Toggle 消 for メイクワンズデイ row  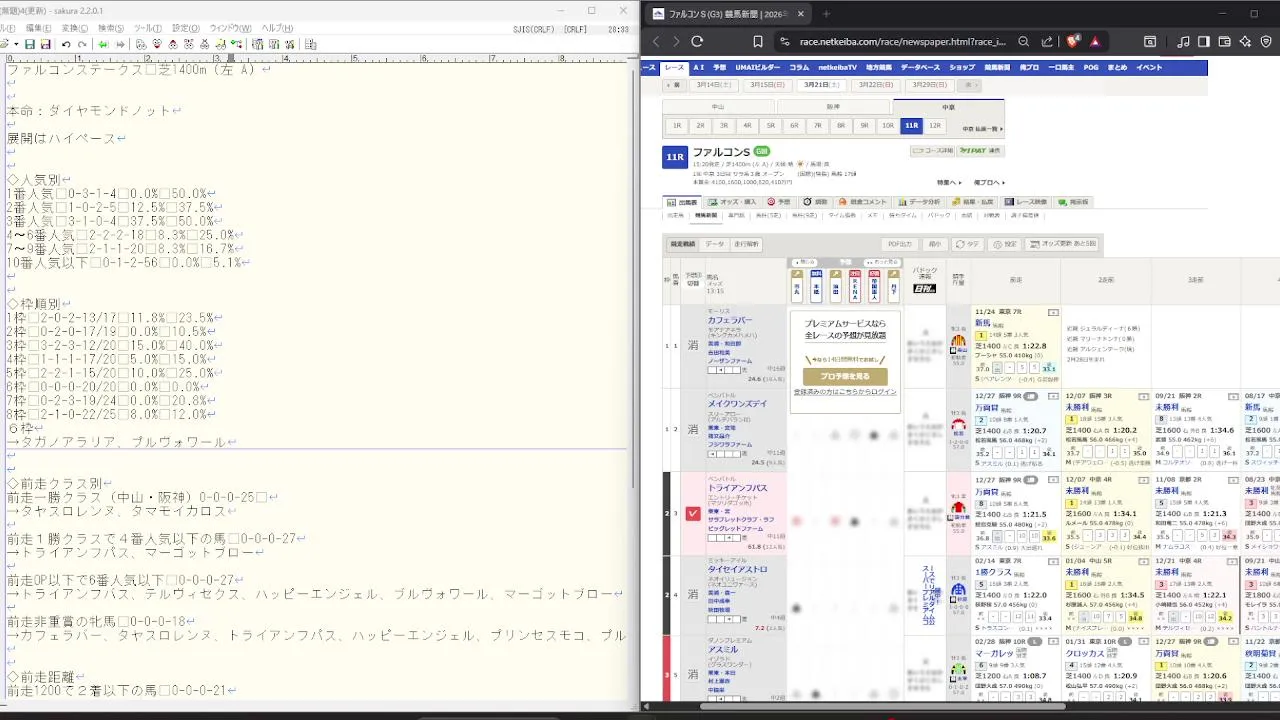click(x=692, y=429)
